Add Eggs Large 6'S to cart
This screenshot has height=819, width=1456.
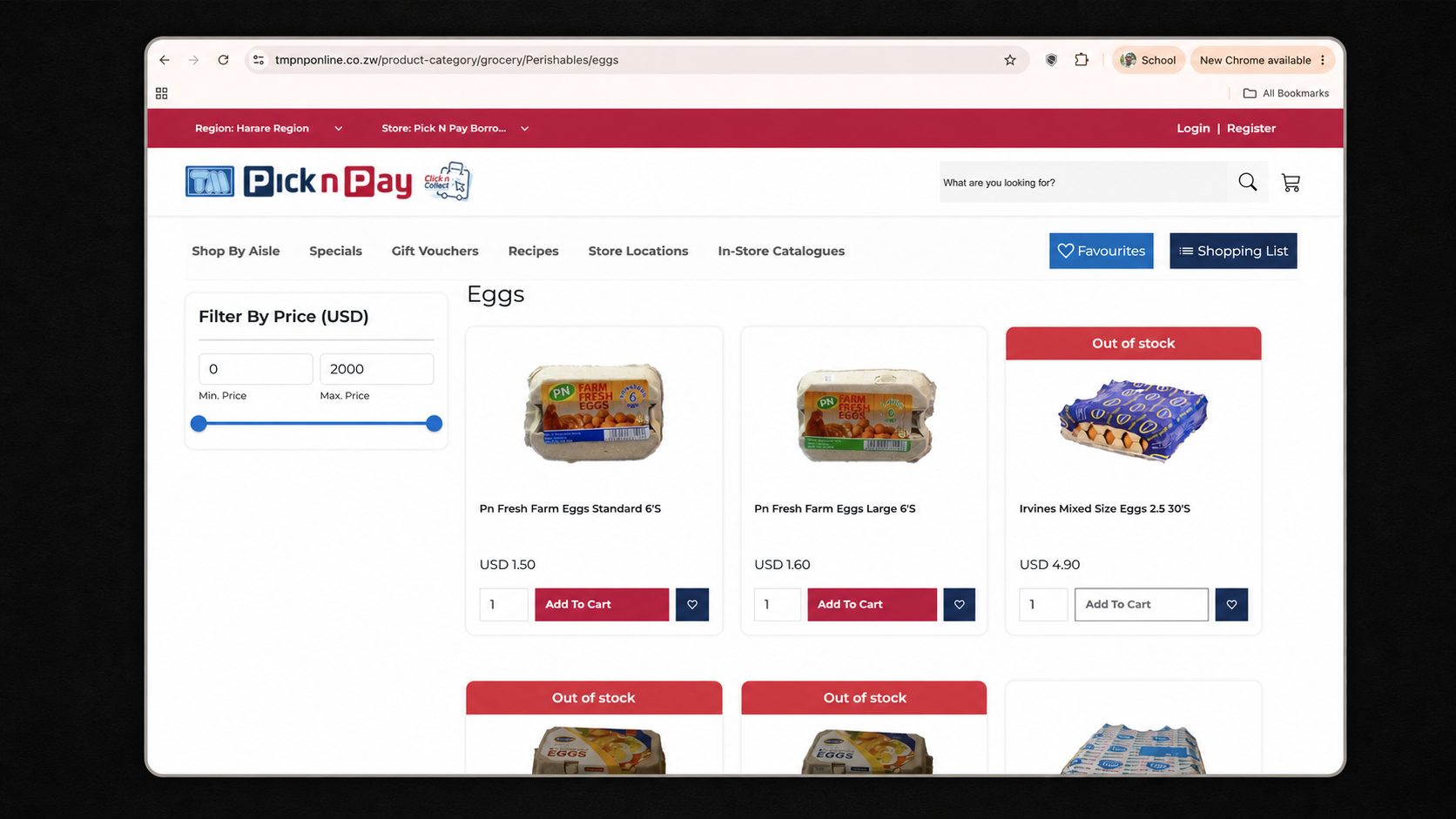coord(872,604)
